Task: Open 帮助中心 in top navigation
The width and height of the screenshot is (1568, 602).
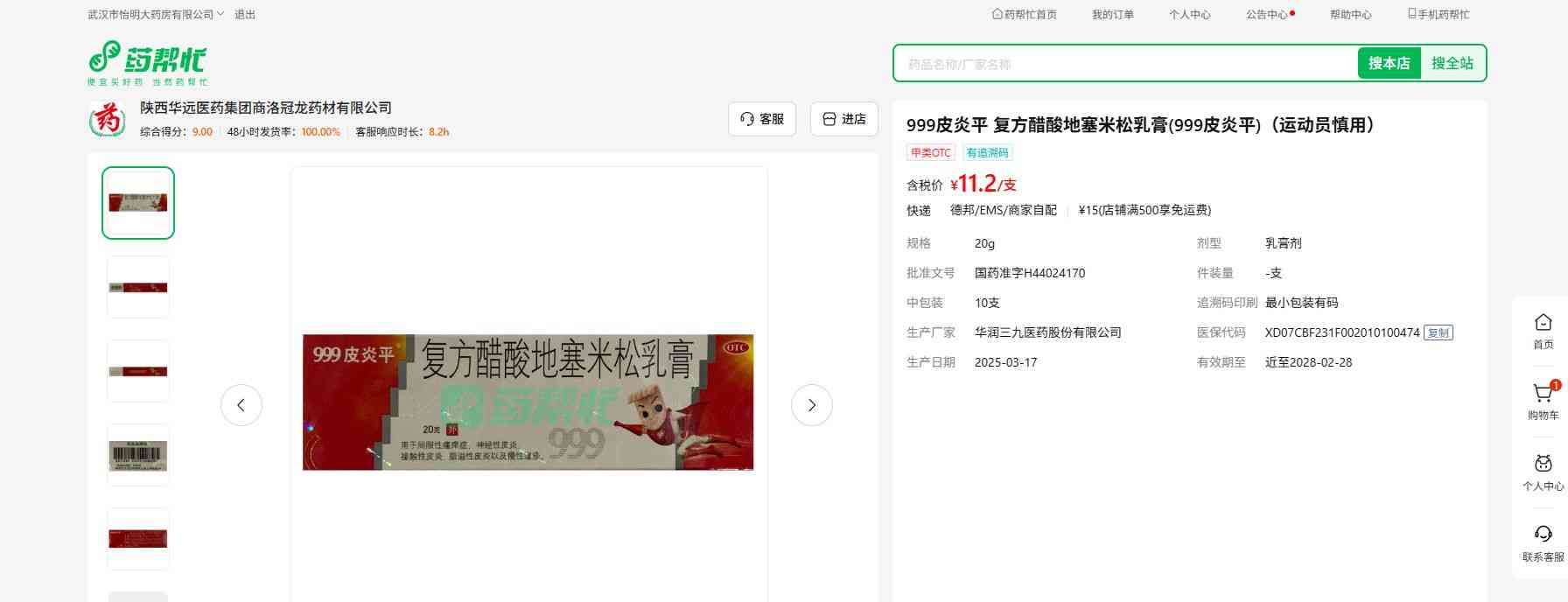Action: point(1350,15)
